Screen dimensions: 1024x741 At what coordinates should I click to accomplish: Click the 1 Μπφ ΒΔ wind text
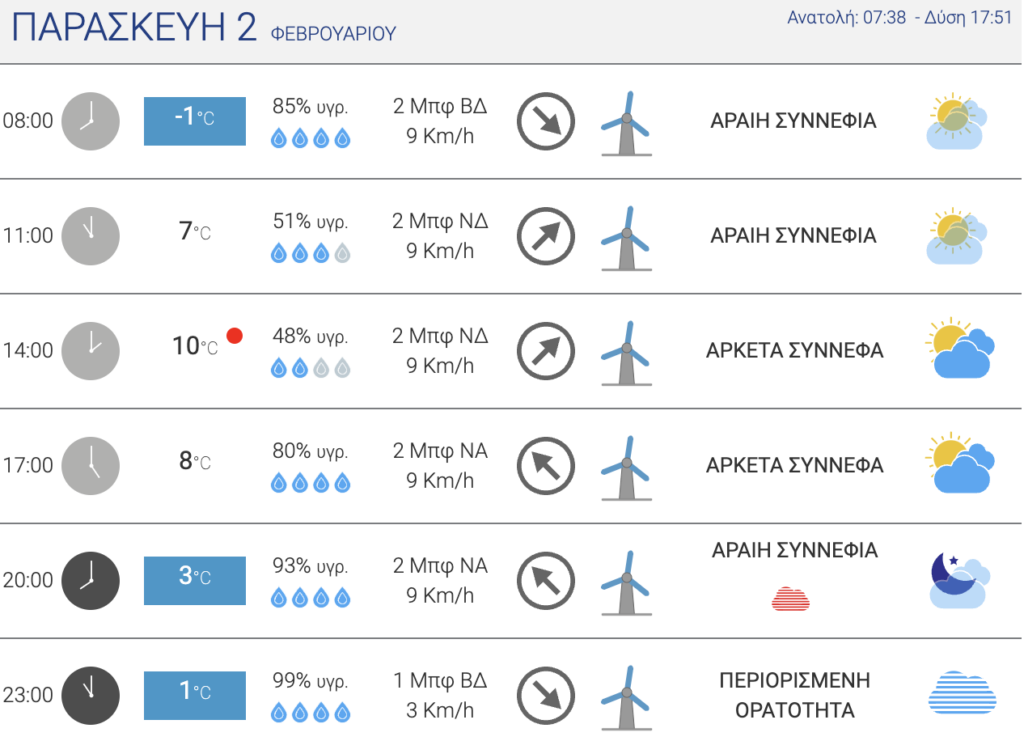[440, 680]
